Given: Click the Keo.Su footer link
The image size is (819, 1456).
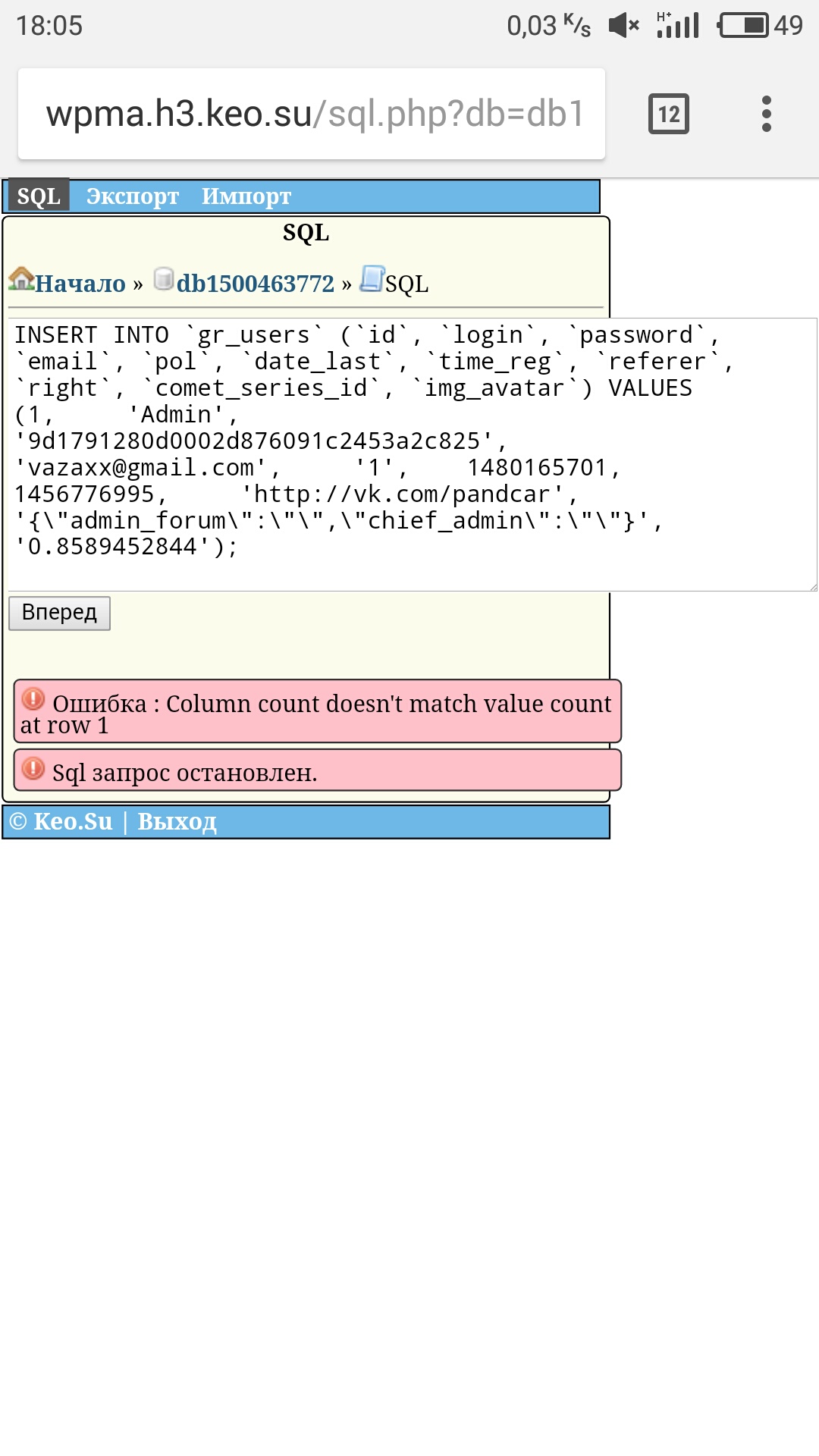Looking at the screenshot, I should pyautogui.click(x=73, y=821).
